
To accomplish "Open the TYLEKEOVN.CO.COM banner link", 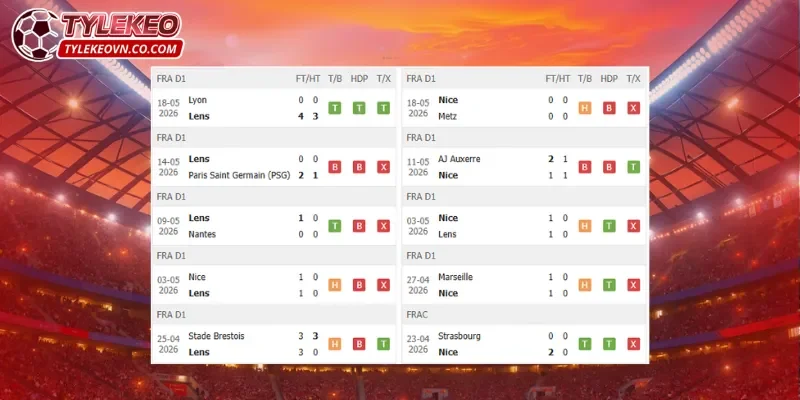I will [120, 49].
